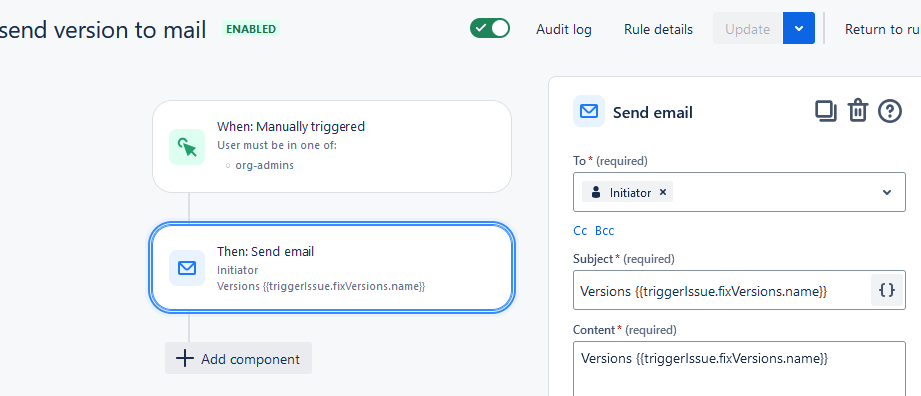921x396 pixels.
Task: Click the curly braces smart values button
Action: pyautogui.click(x=886, y=290)
